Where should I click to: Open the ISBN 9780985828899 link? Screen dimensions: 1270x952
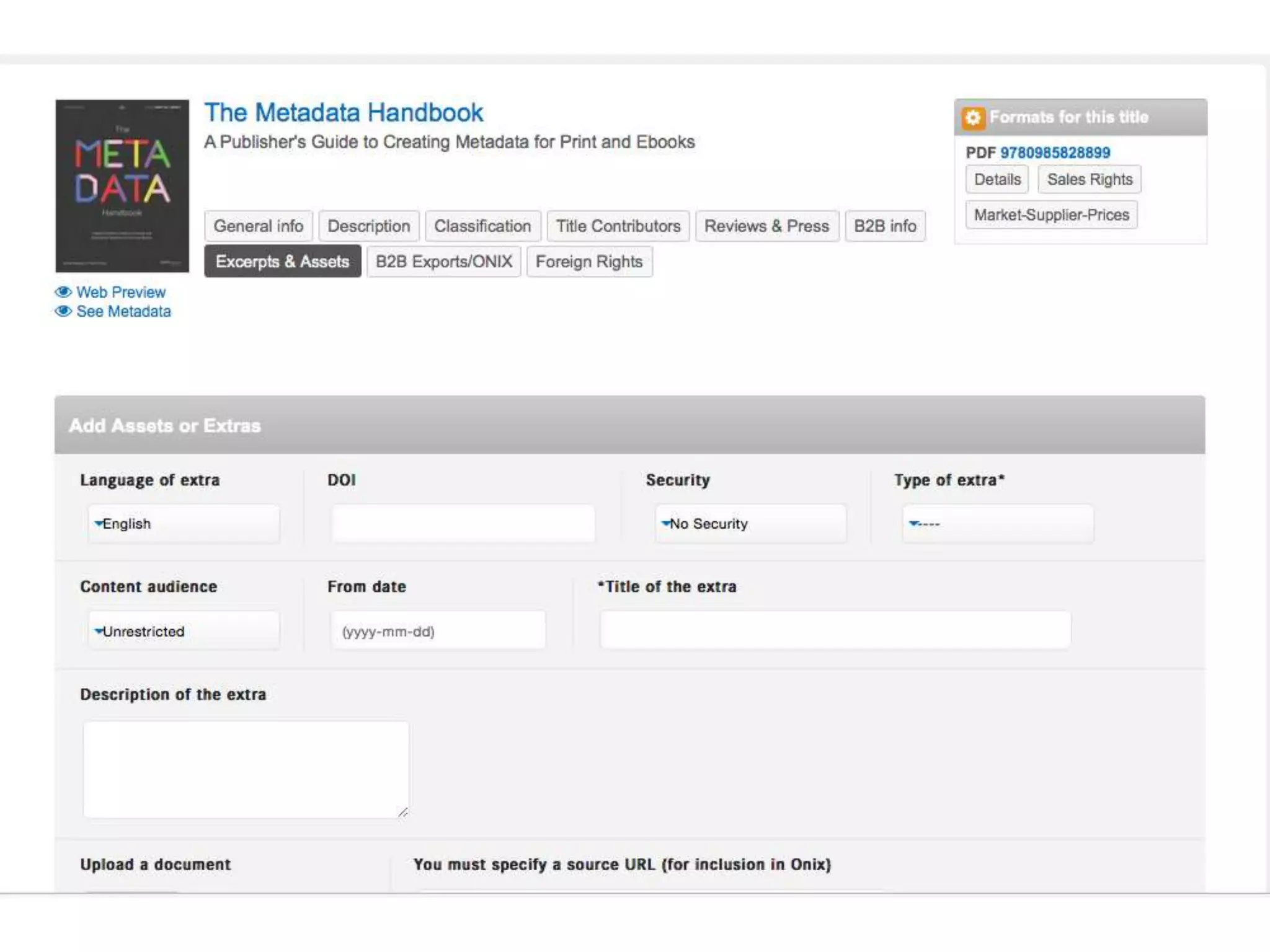[x=1055, y=152]
